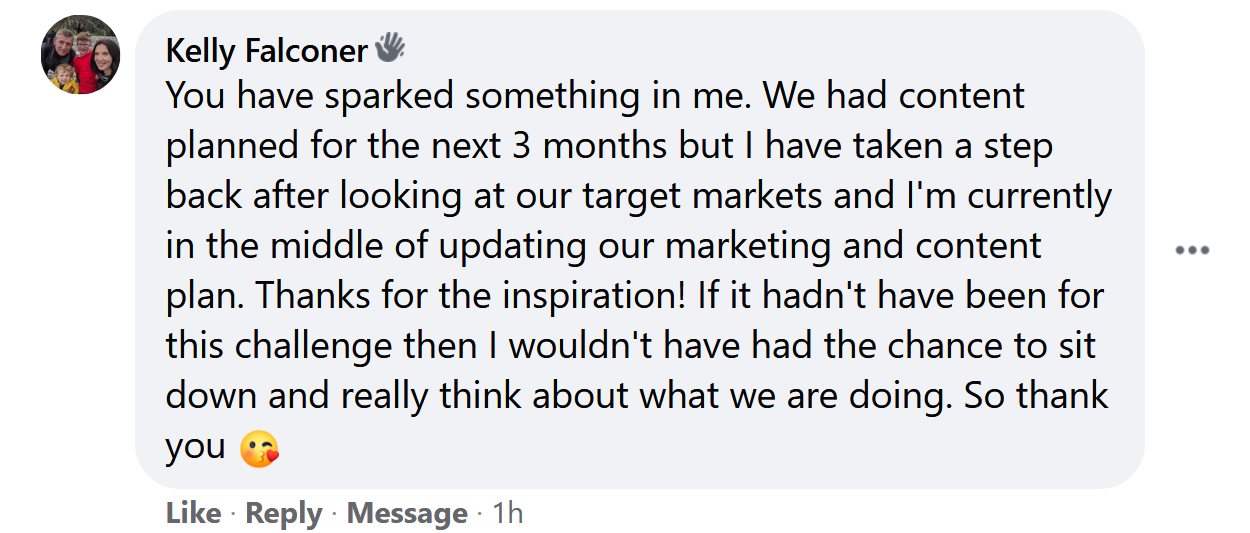The image size is (1250, 533).
Task: Click the kissing face emoji in the comment
Action: [x=259, y=450]
